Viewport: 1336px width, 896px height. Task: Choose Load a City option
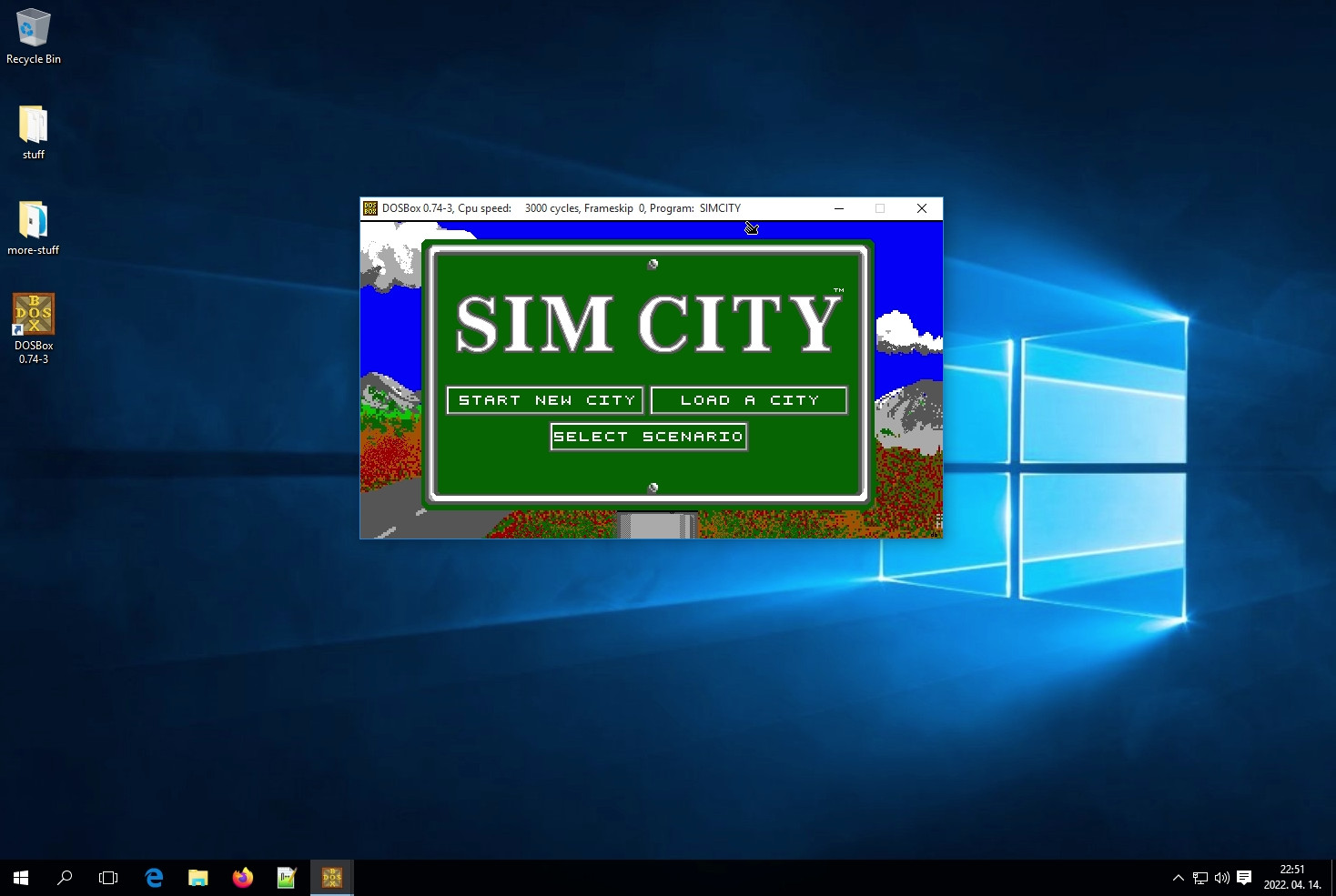(749, 400)
